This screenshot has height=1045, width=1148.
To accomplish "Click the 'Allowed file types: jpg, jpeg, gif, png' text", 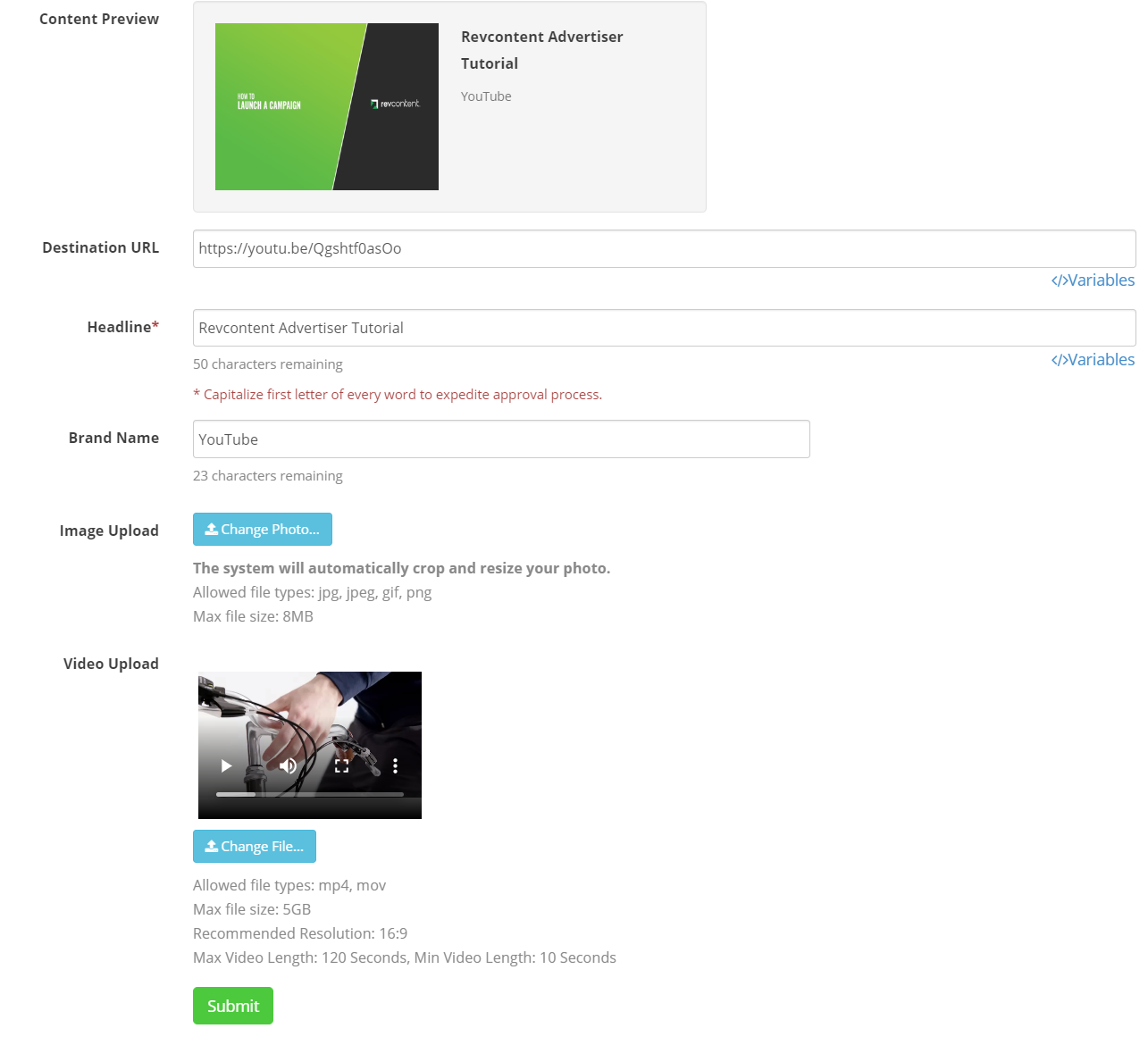I will pos(313,592).
